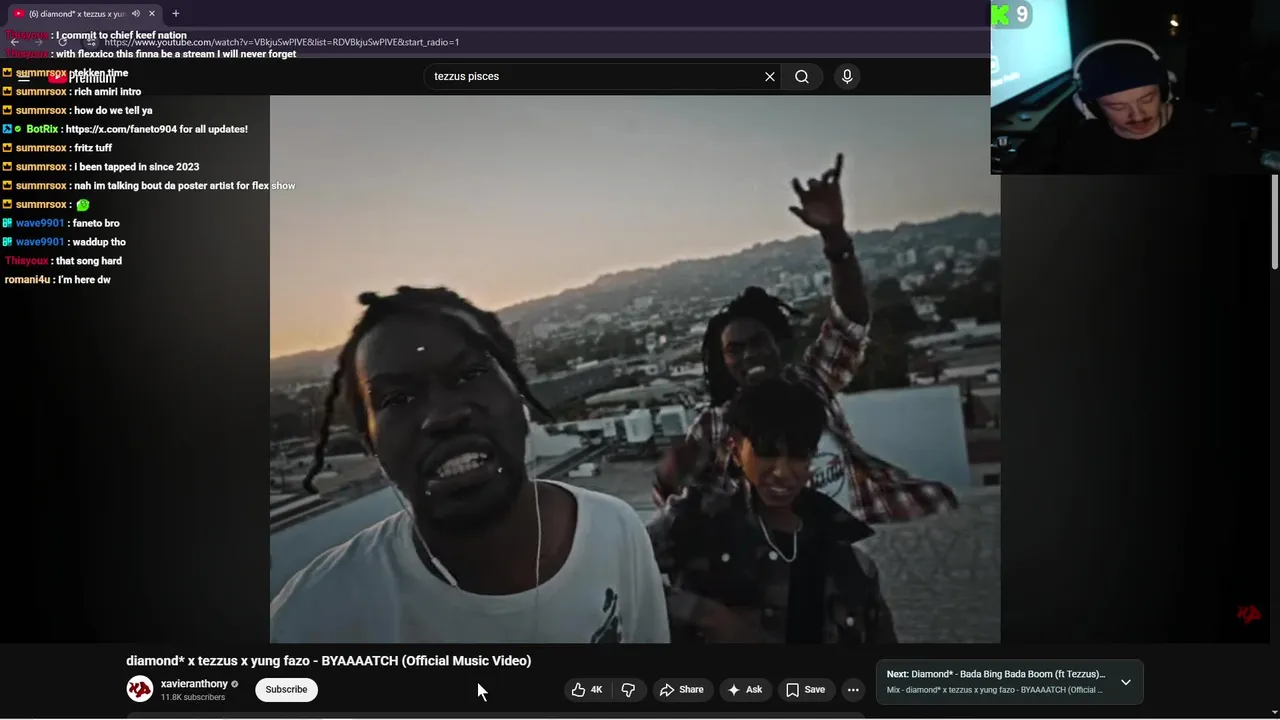Start voice search with the microphone icon
Screen dimensions: 1280x720
click(847, 76)
